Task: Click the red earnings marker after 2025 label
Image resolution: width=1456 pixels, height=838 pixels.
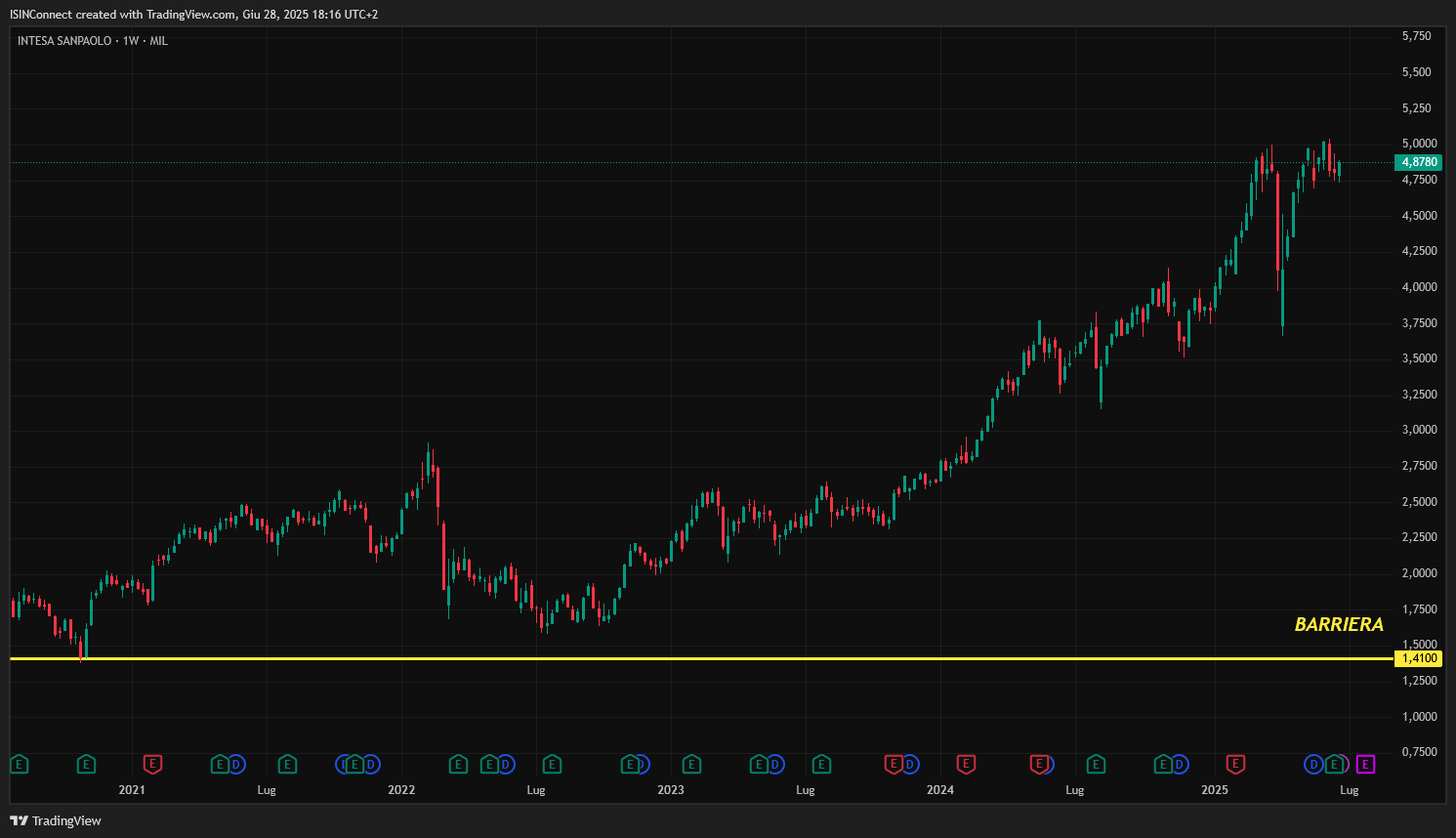Action: pyautogui.click(x=1235, y=764)
